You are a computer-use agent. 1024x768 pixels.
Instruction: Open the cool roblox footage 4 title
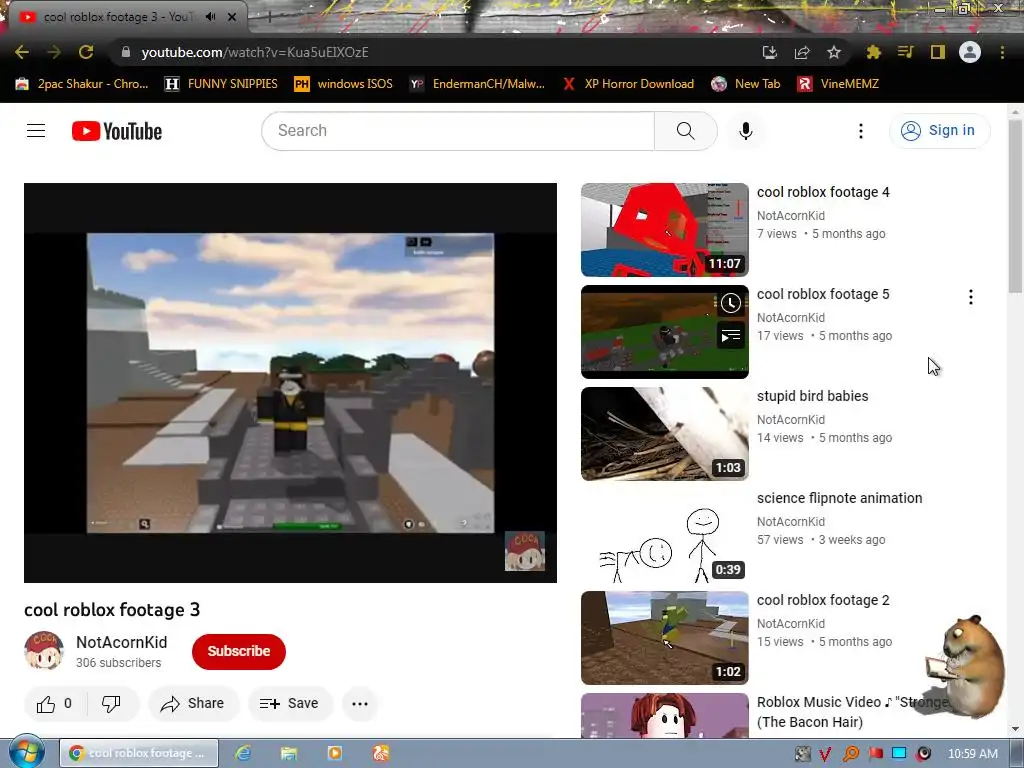[823, 192]
